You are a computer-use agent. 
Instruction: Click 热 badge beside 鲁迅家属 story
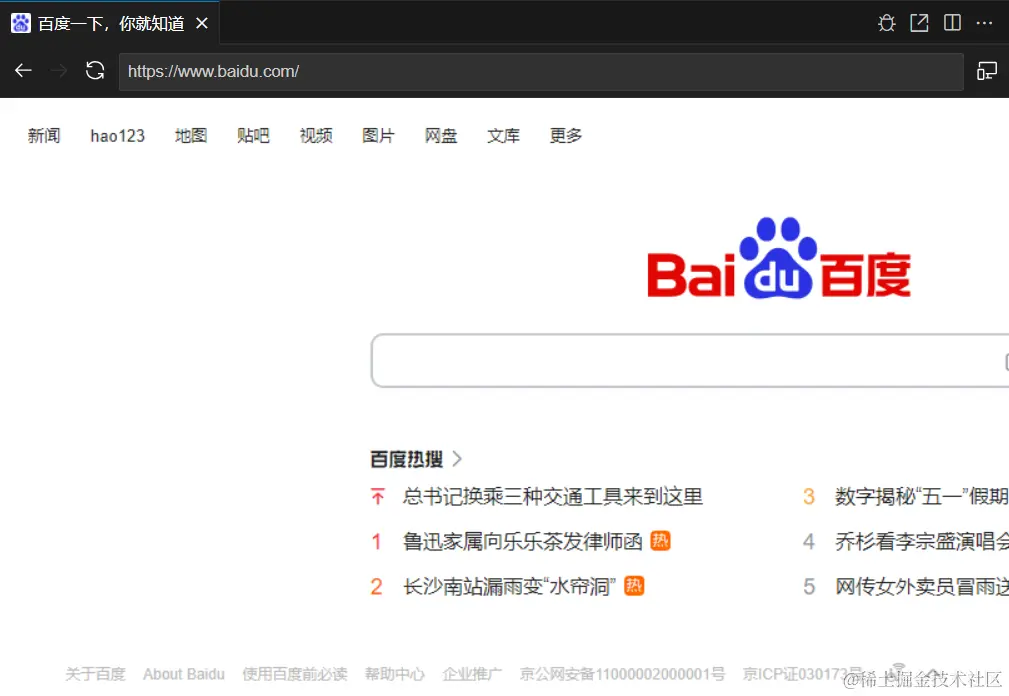tap(660, 540)
